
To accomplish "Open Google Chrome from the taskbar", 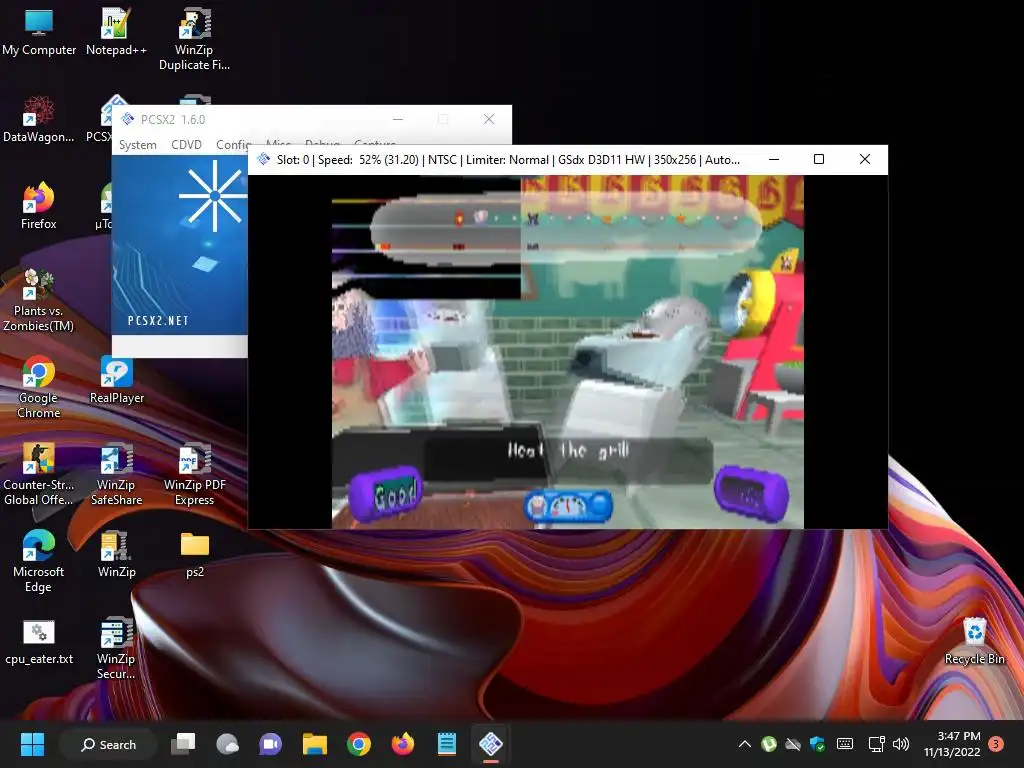I will coord(359,744).
